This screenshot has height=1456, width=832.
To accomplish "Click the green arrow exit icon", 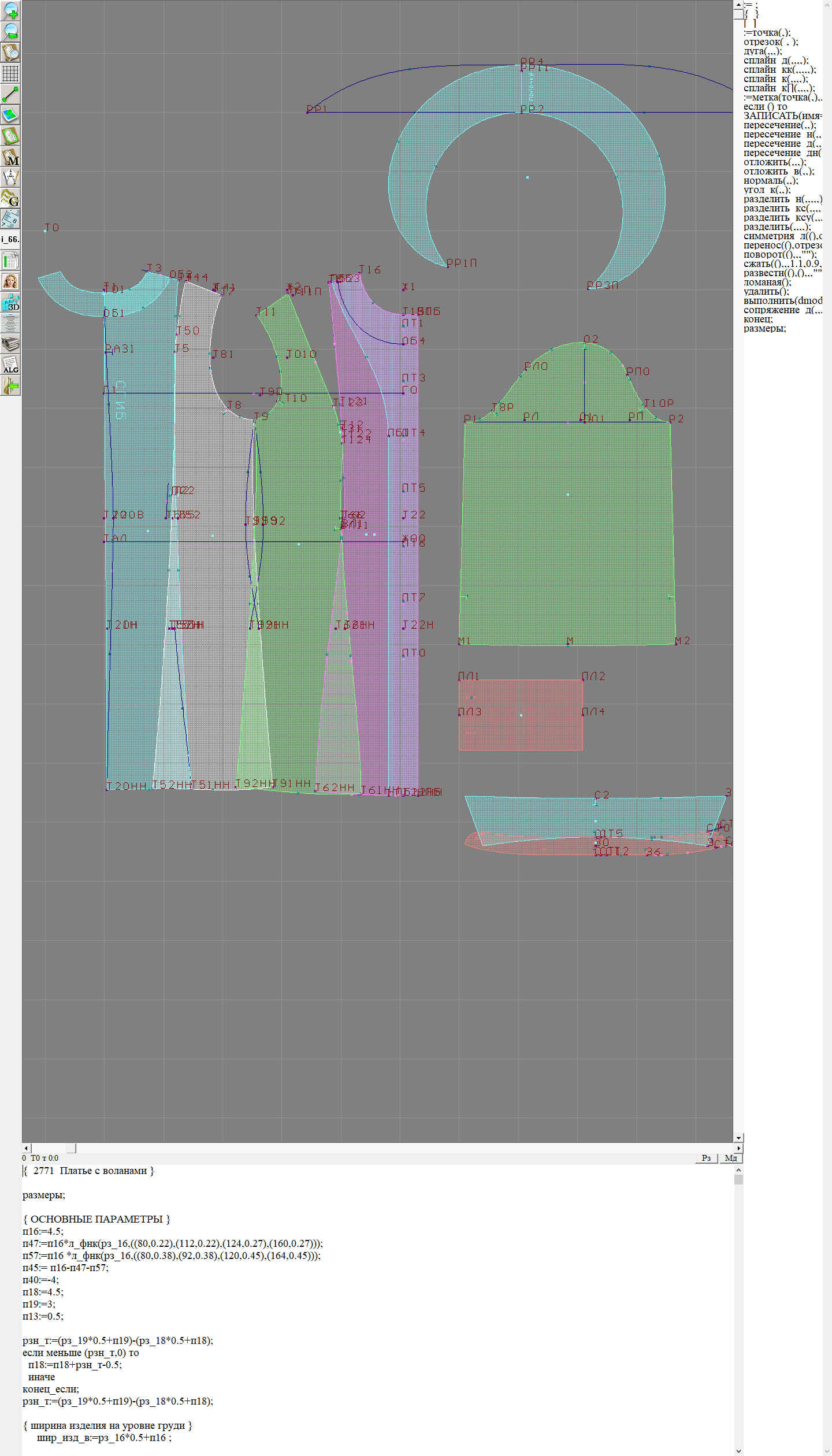I will [10, 385].
